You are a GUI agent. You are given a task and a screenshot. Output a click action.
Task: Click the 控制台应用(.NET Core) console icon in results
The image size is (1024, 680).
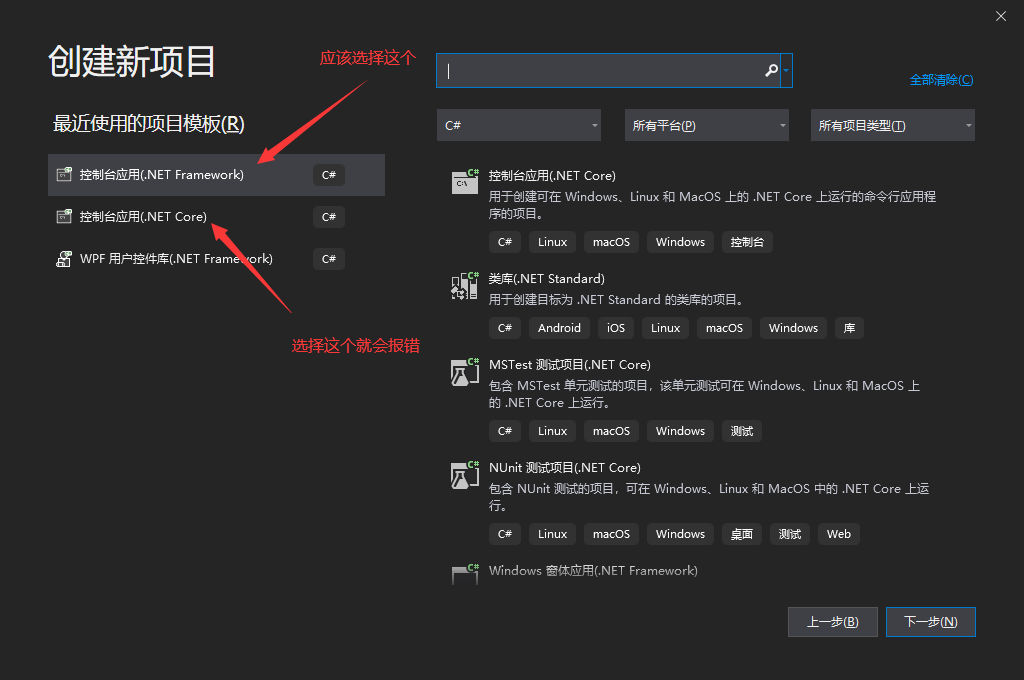465,182
